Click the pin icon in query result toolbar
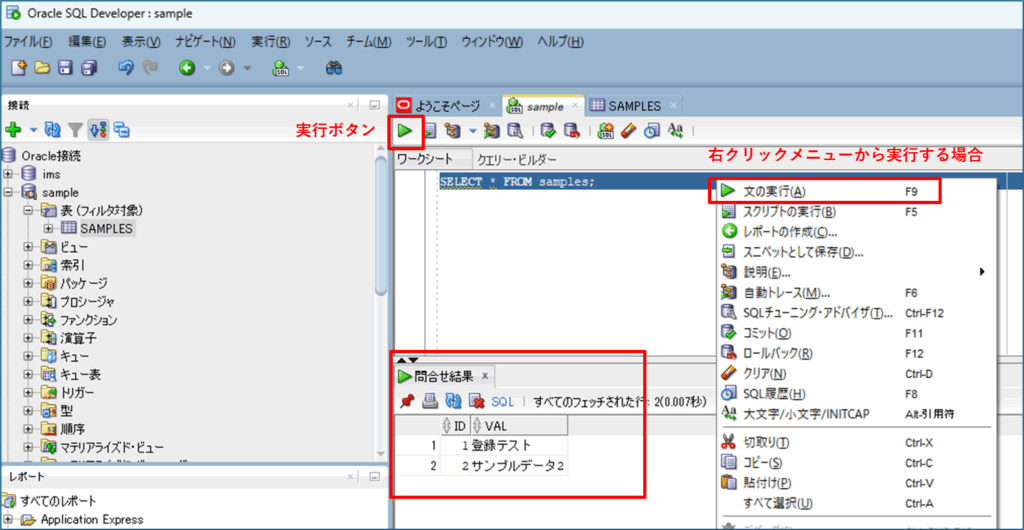This screenshot has height=530, width=1024. click(406, 401)
